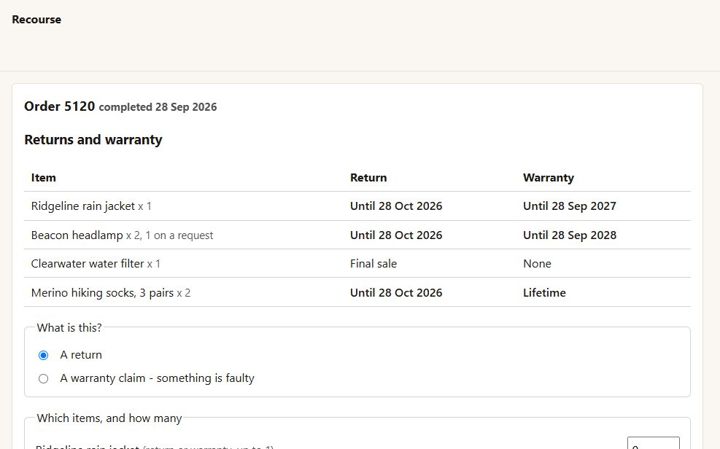
Task: Select the "A return" radio option
Action: [x=43, y=355]
